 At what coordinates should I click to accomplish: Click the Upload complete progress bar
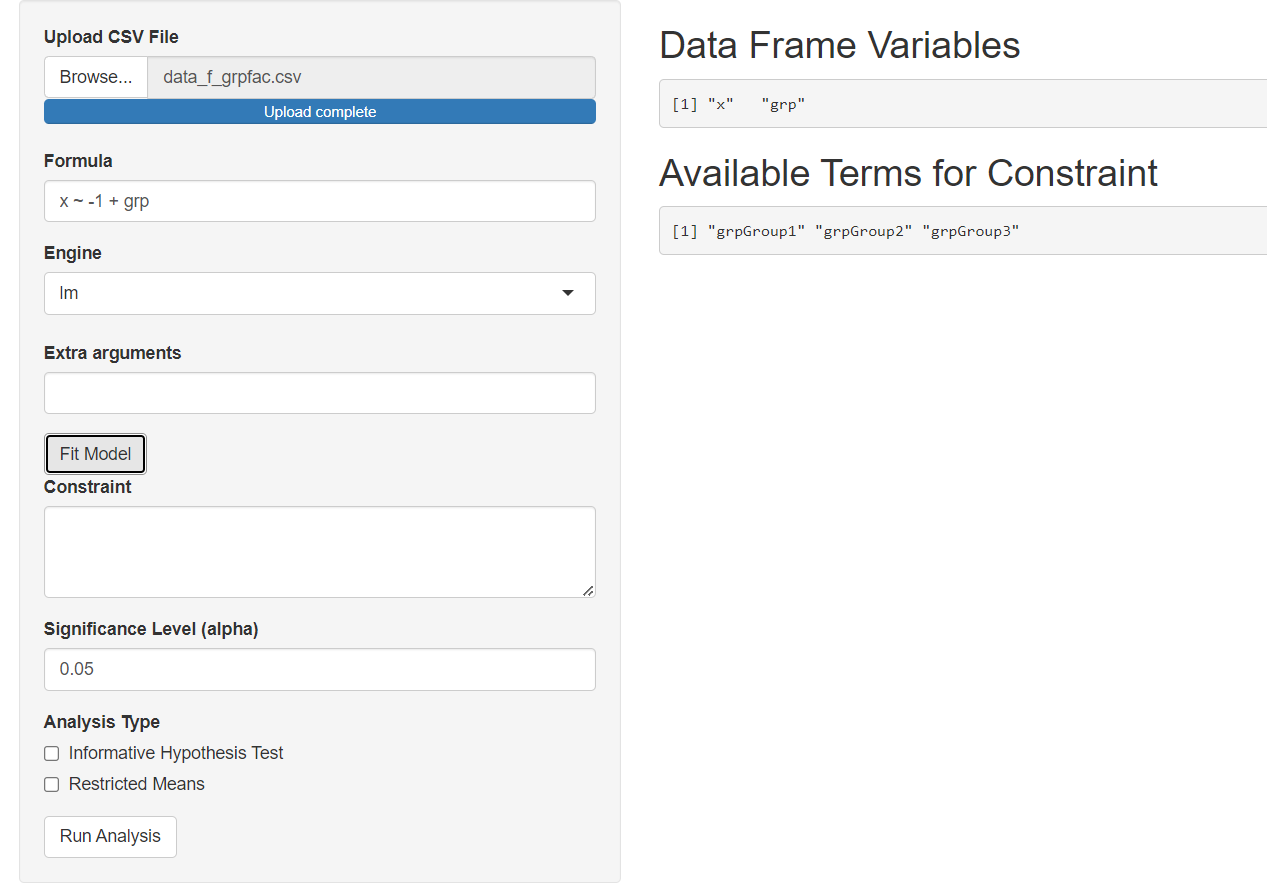320,112
